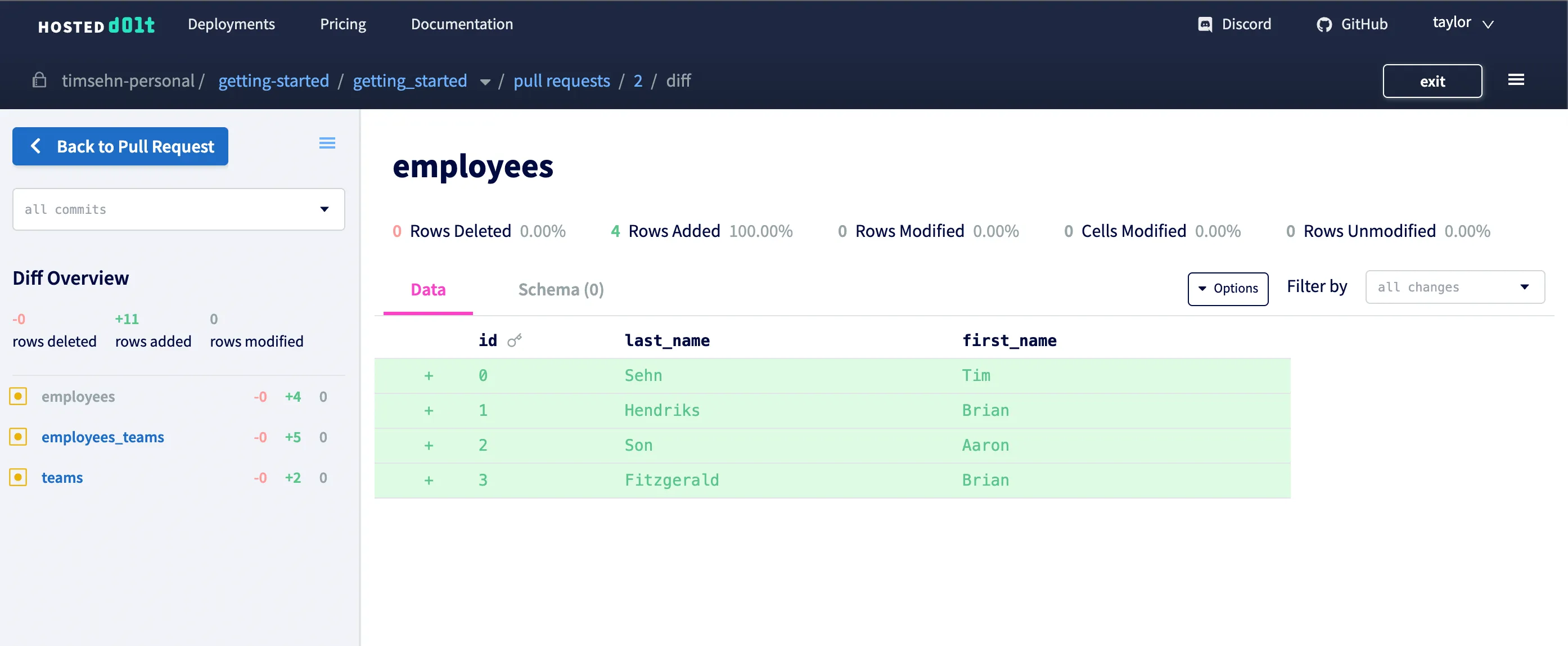
Task: Click the sidebar list toggle icon
Action: coord(327,142)
